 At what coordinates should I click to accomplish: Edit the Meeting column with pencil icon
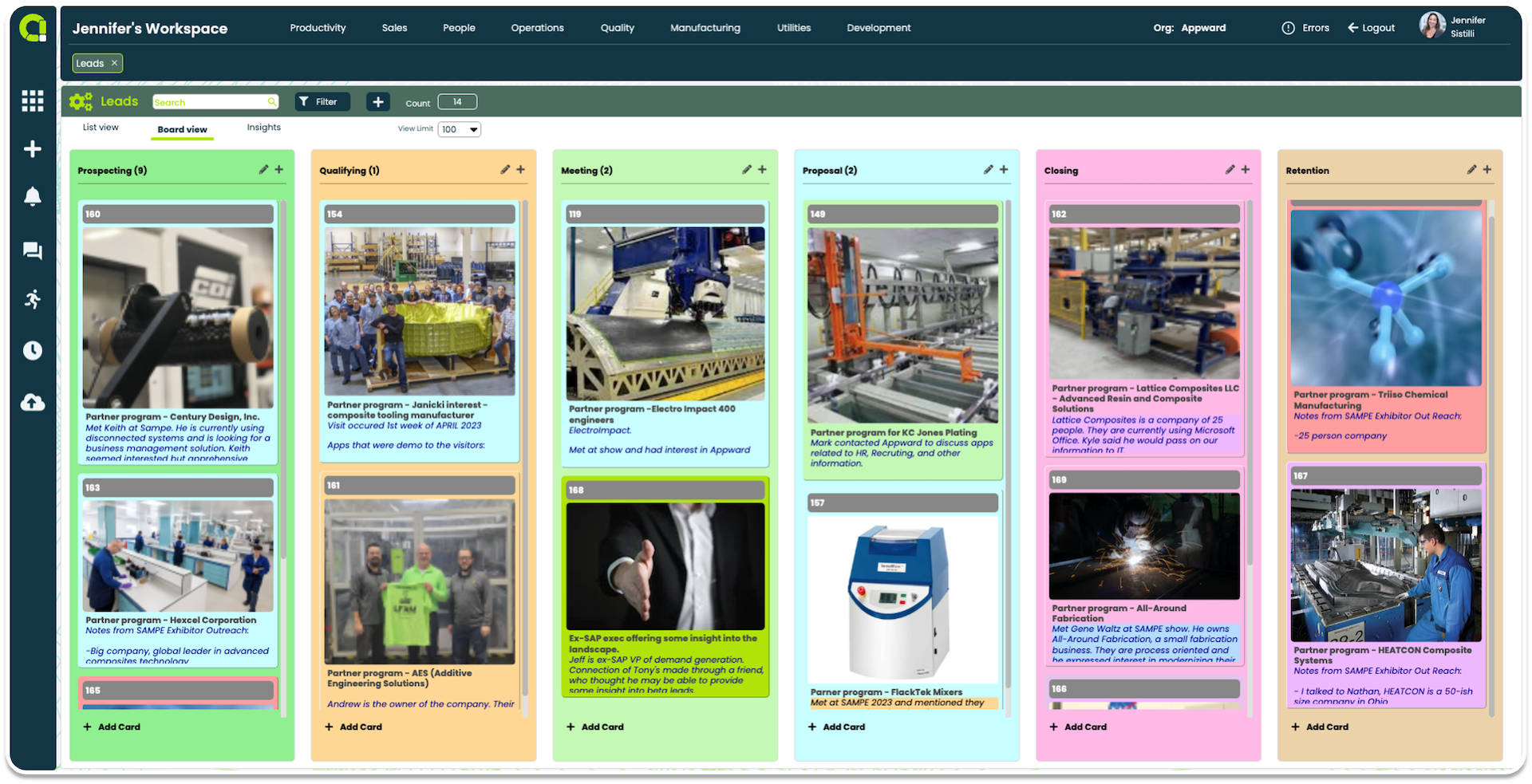pyautogui.click(x=747, y=169)
